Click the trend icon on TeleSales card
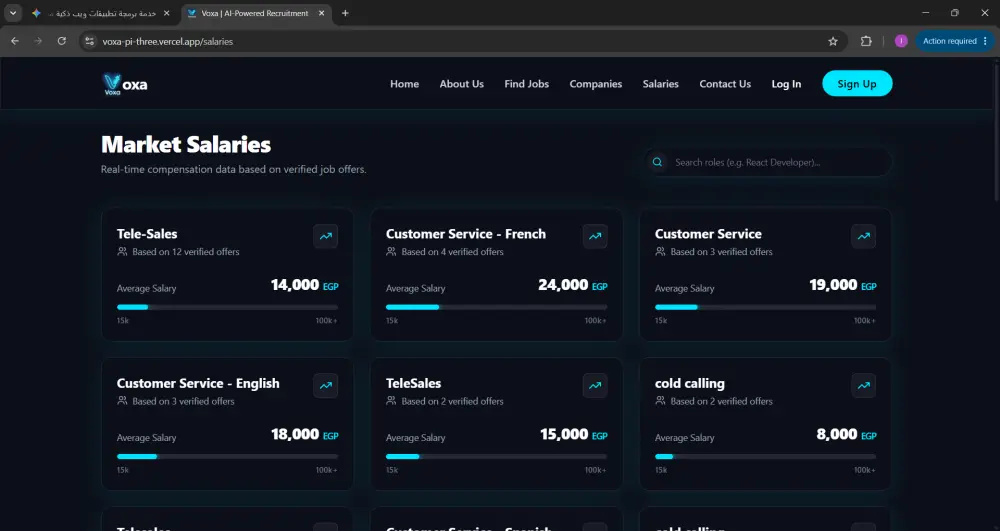 pyautogui.click(x=595, y=385)
